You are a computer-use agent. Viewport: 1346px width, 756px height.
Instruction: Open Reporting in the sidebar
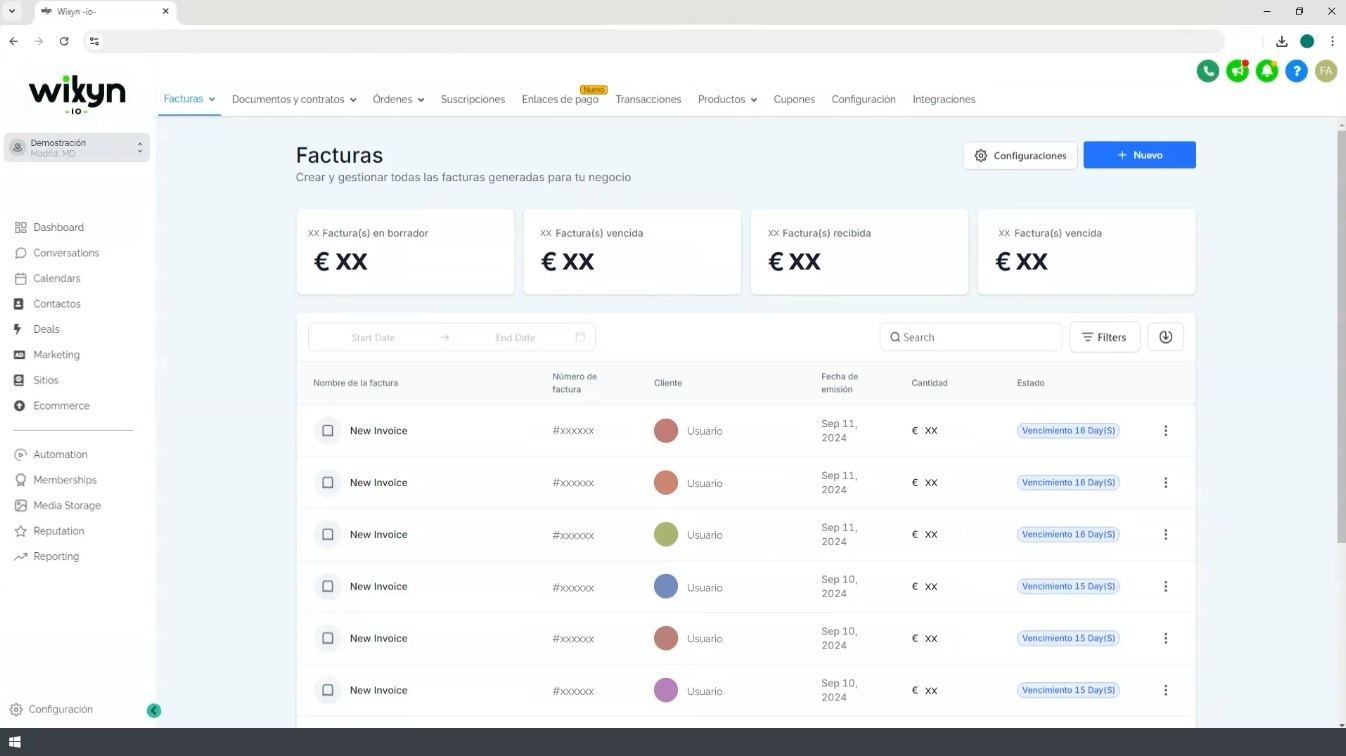click(56, 557)
